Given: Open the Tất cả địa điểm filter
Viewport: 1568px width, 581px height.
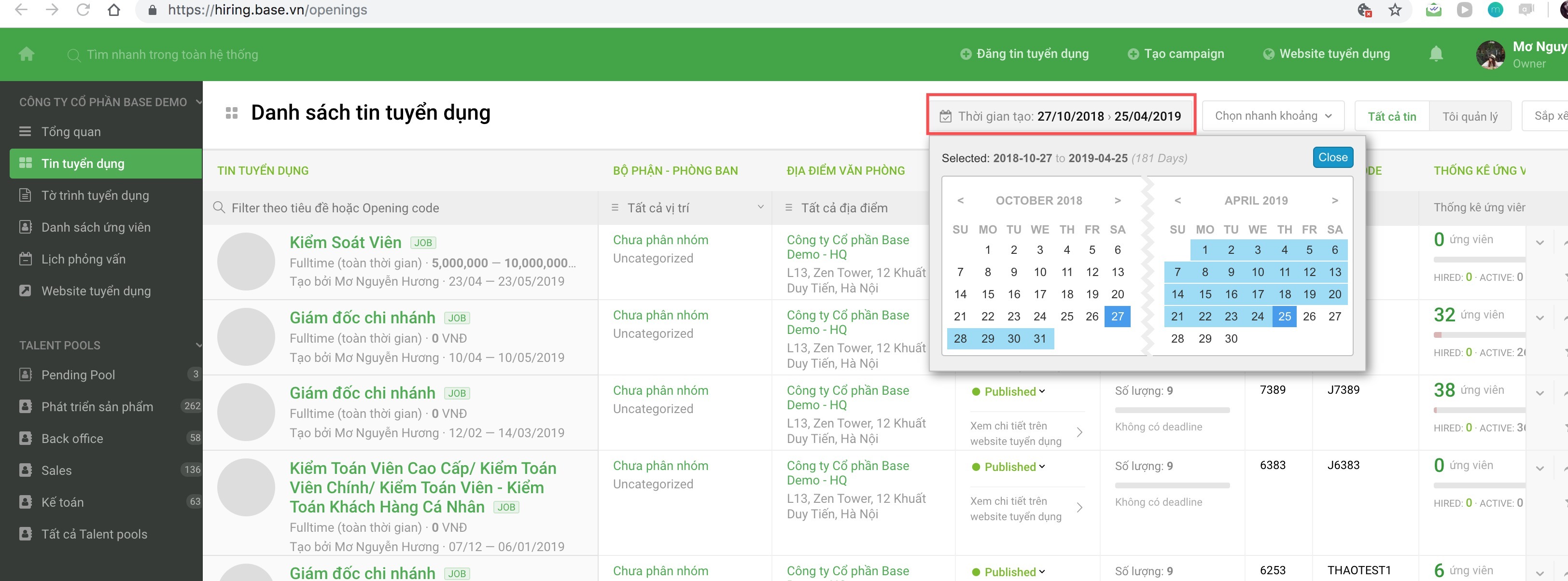Looking at the screenshot, I should 852,208.
